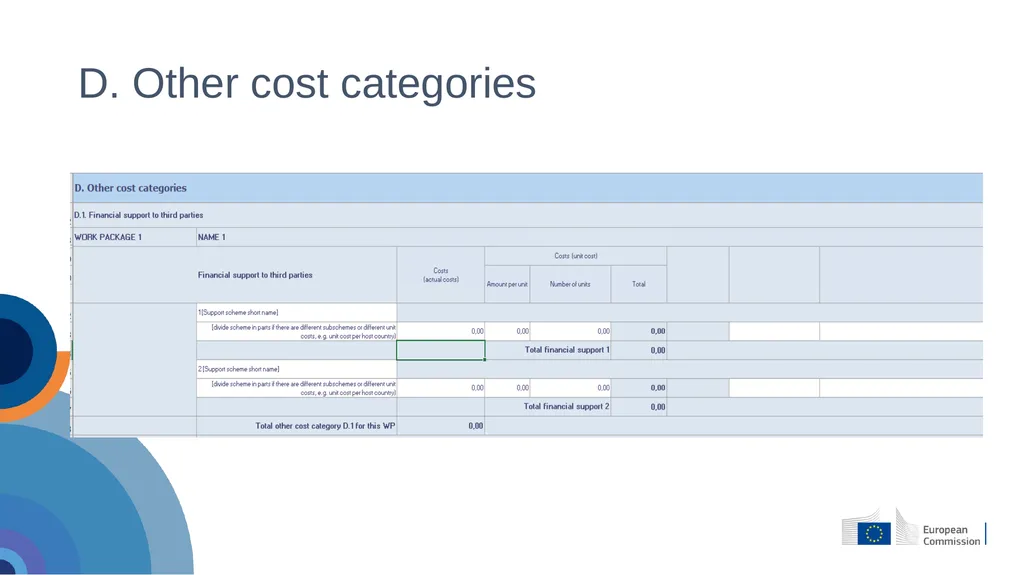Click the 'Costs (unit cost)' header cell
This screenshot has width=1024, height=575.
575,256
